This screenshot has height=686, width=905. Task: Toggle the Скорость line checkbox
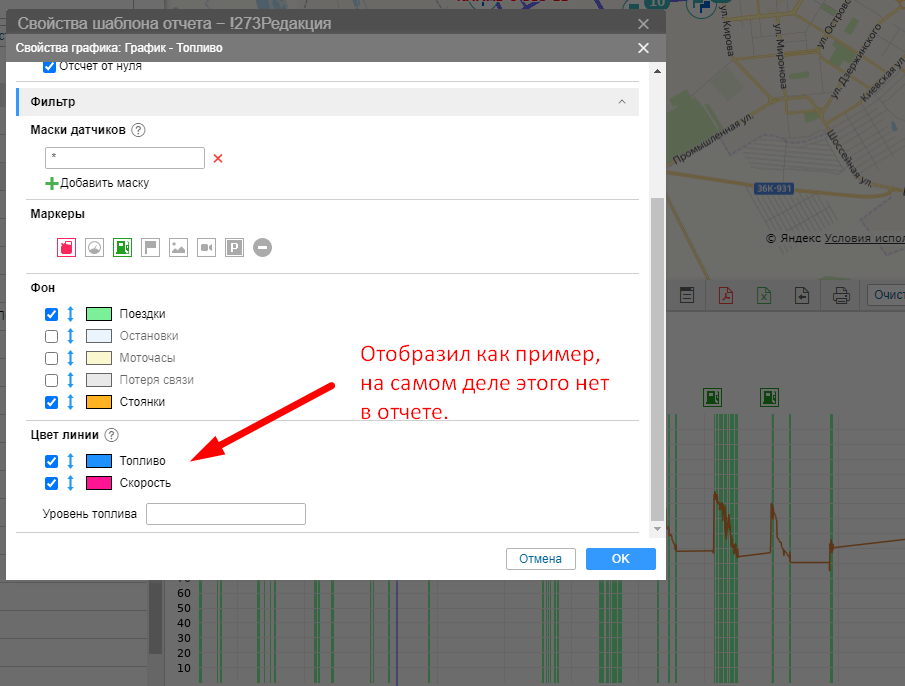point(52,483)
